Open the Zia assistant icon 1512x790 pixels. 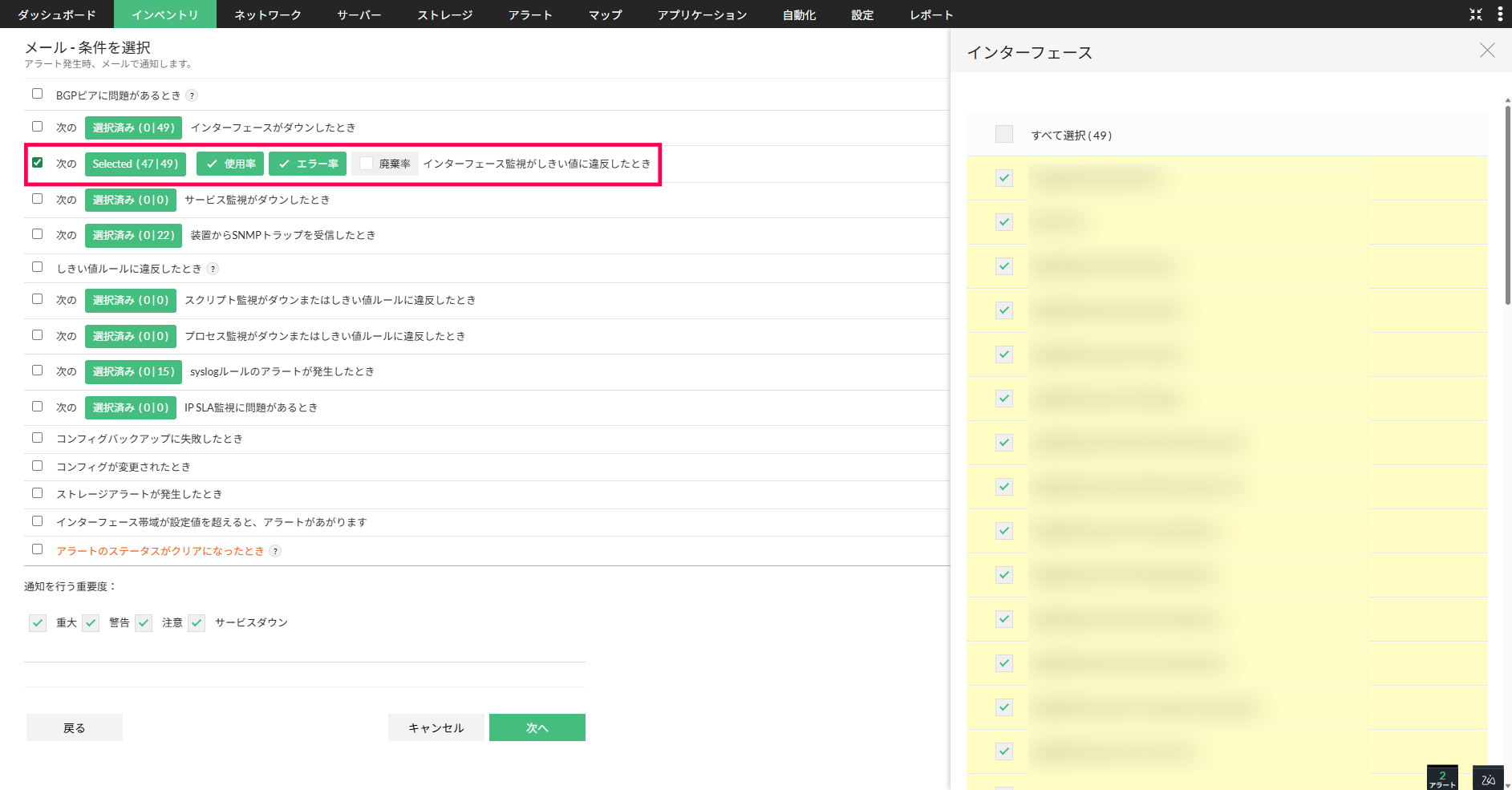1488,778
